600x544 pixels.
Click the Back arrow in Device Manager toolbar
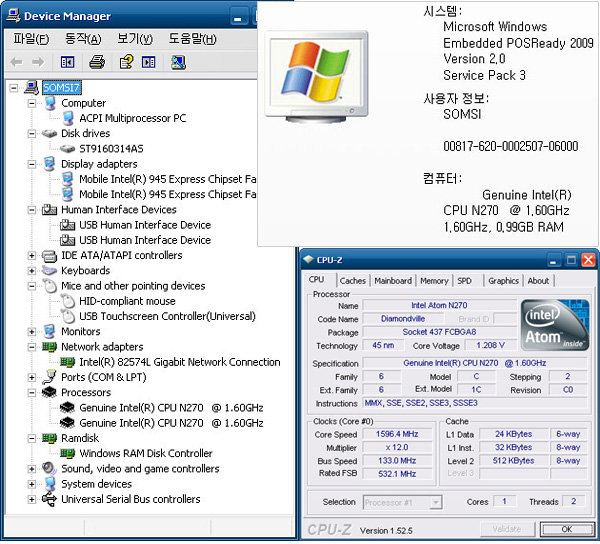16,62
